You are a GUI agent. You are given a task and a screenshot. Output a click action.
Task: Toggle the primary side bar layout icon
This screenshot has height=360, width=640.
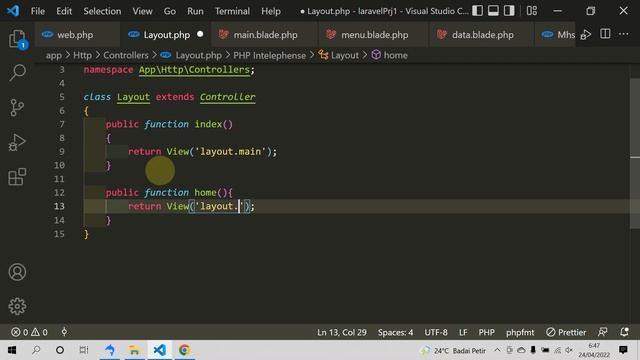tap(478, 11)
